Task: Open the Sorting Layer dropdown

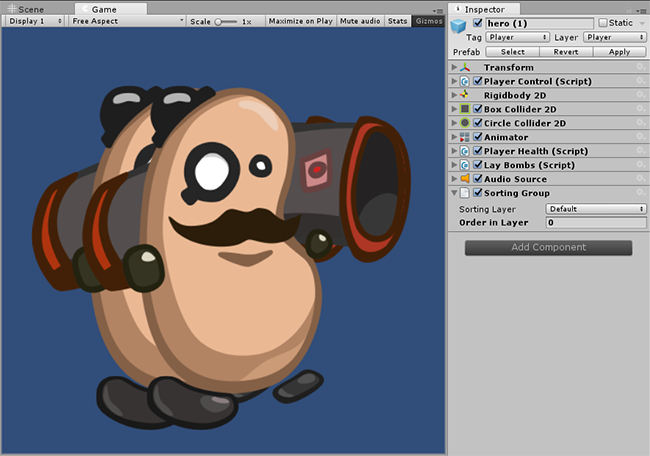Action: coord(596,209)
